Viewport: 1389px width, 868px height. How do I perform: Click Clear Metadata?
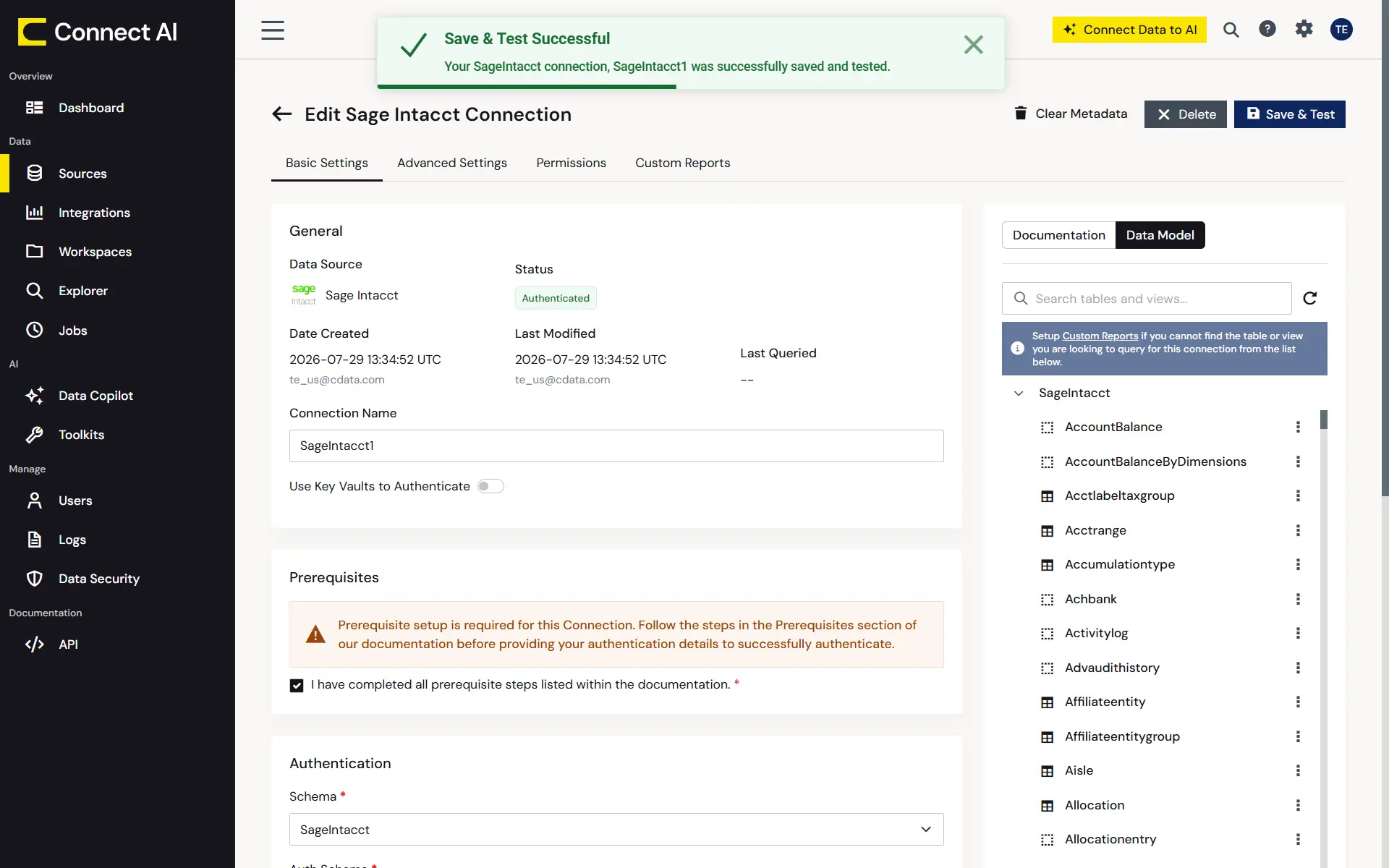click(x=1071, y=114)
